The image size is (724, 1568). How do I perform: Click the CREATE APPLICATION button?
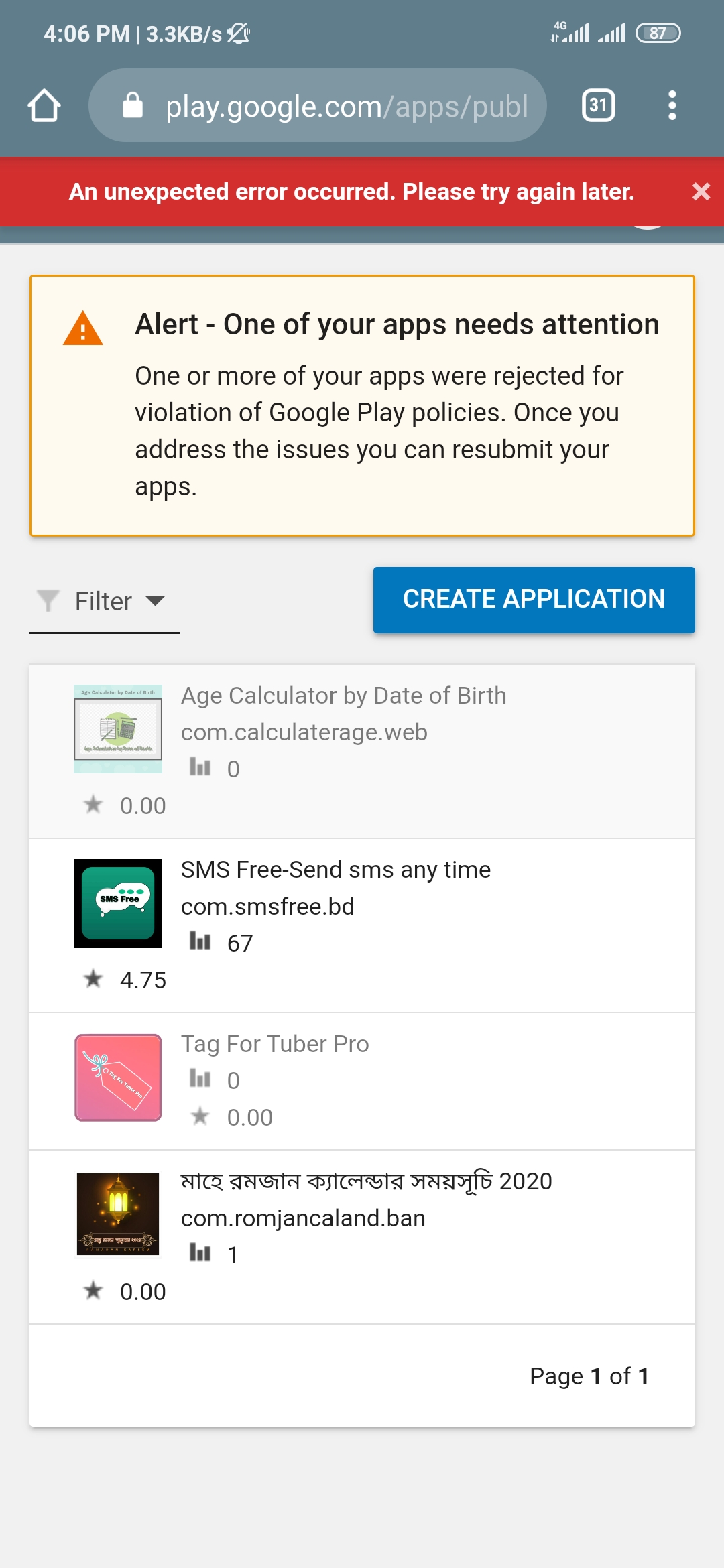click(x=534, y=599)
